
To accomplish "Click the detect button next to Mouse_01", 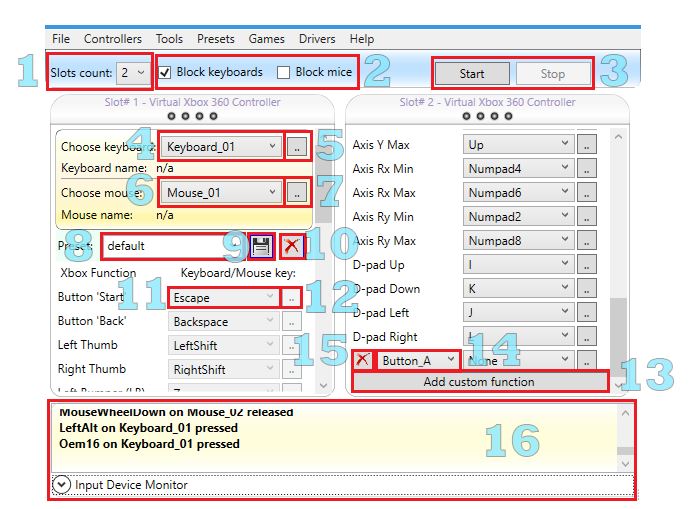I will pos(296,192).
